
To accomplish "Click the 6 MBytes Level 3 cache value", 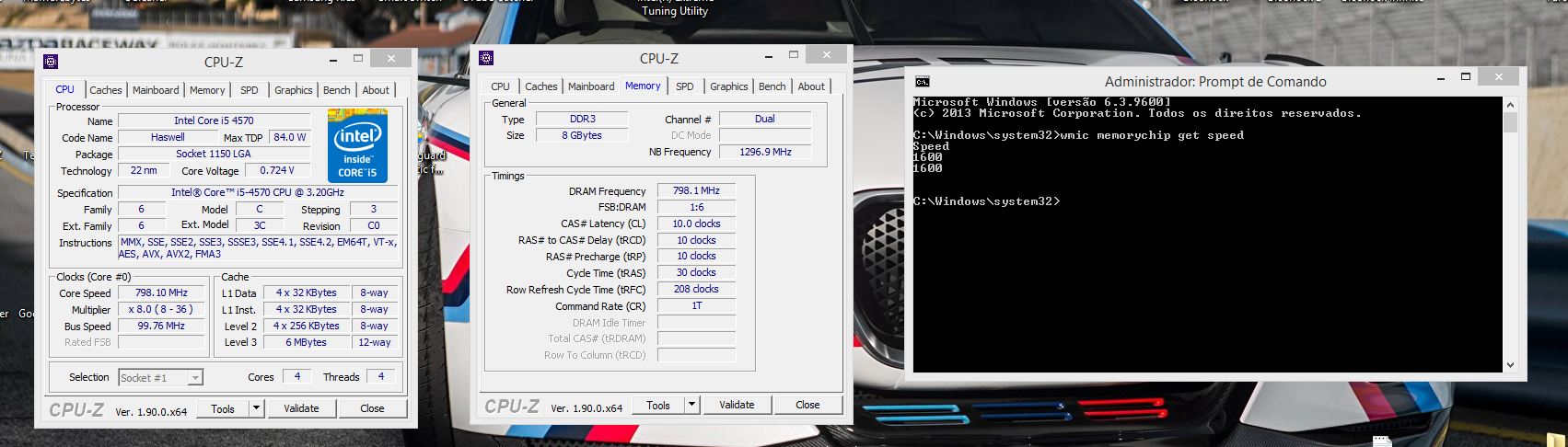I will [x=306, y=342].
